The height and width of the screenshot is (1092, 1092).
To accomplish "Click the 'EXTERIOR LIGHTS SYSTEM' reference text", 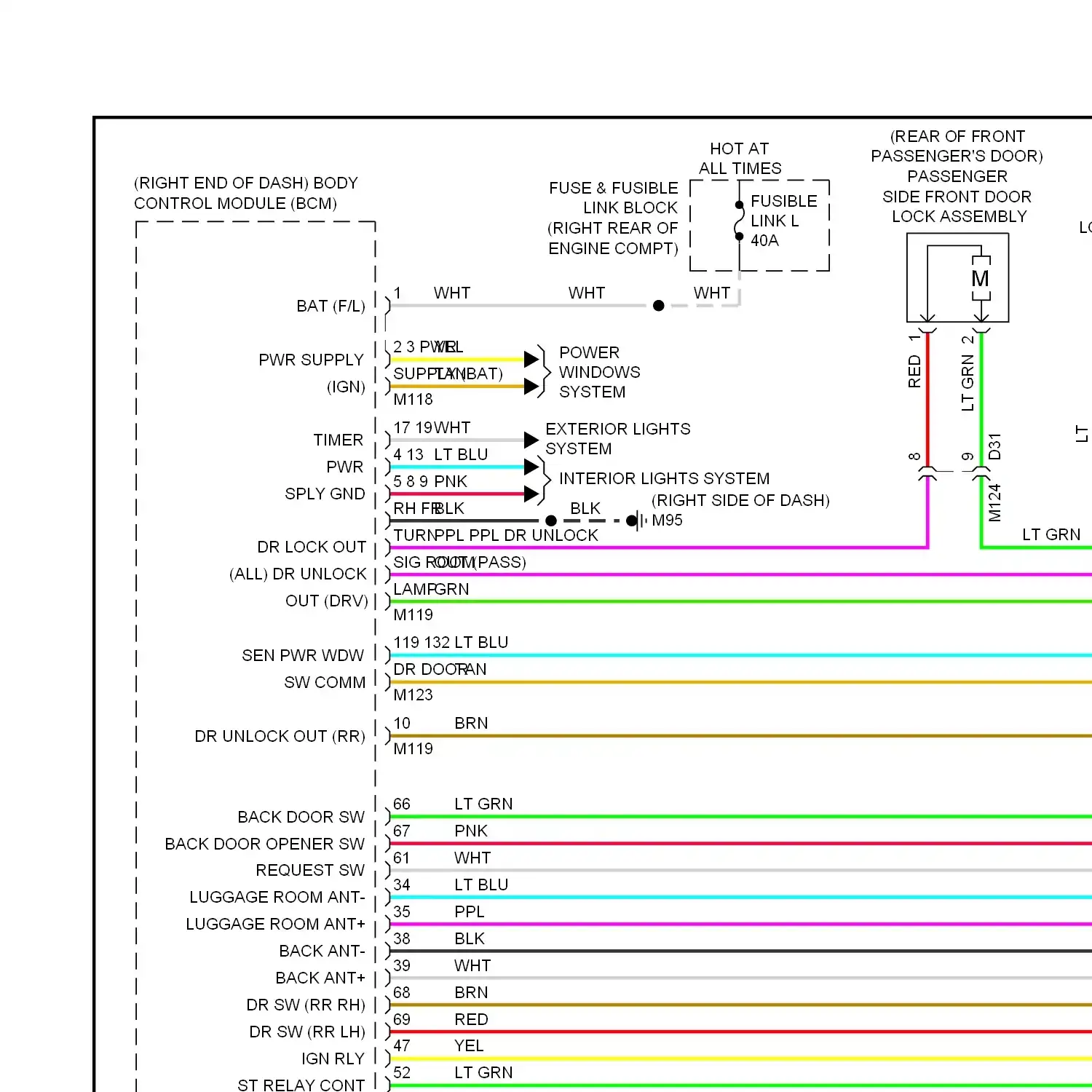I will tap(617, 438).
